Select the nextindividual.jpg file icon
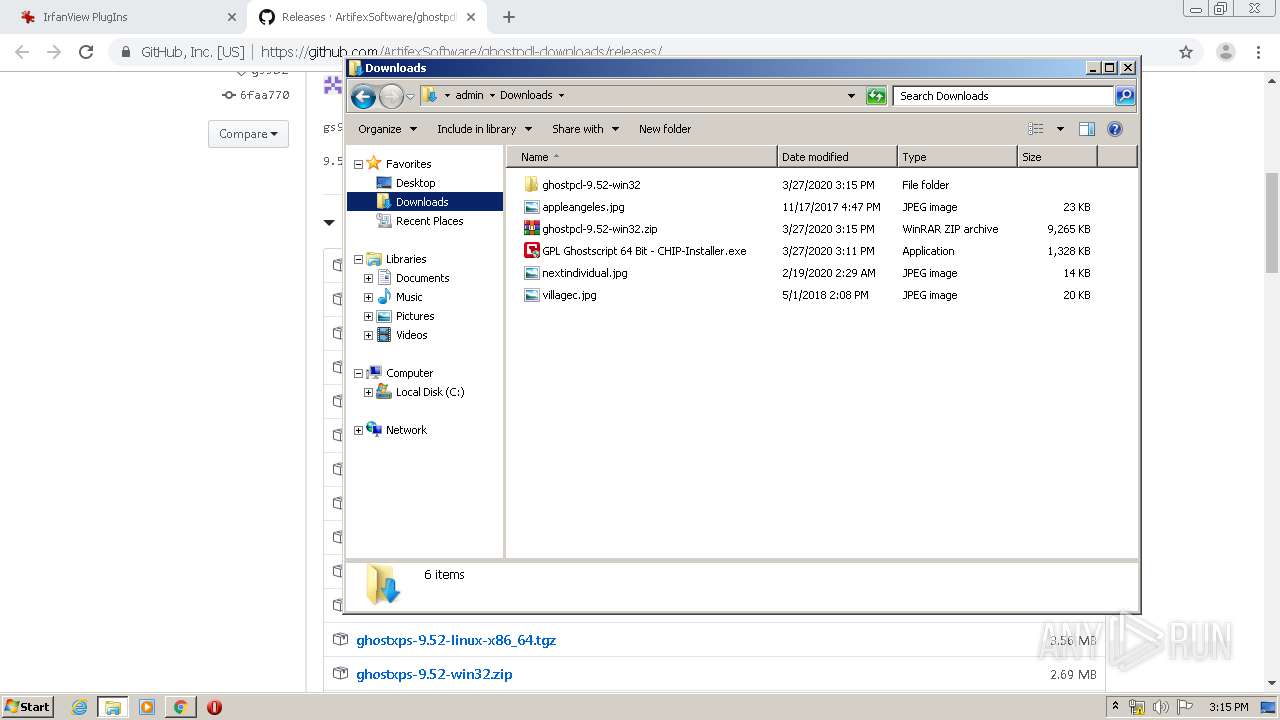Image resolution: width=1280 pixels, height=720 pixels. click(531, 273)
